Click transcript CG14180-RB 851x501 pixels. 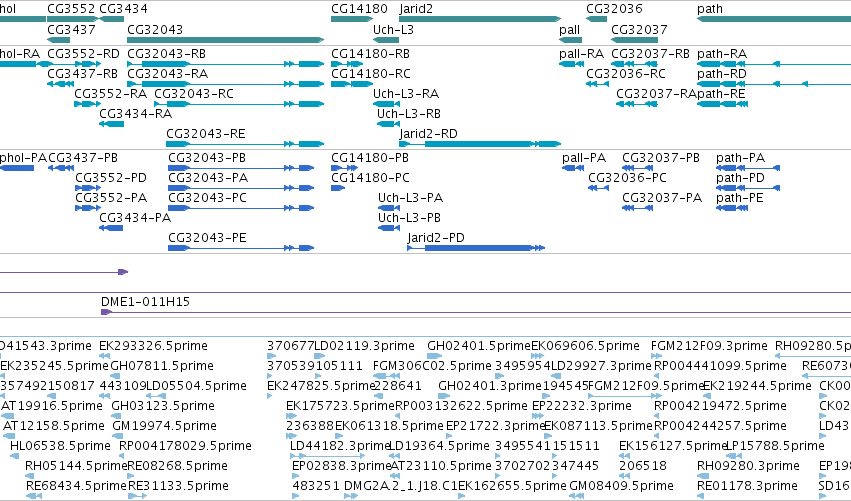pos(371,54)
